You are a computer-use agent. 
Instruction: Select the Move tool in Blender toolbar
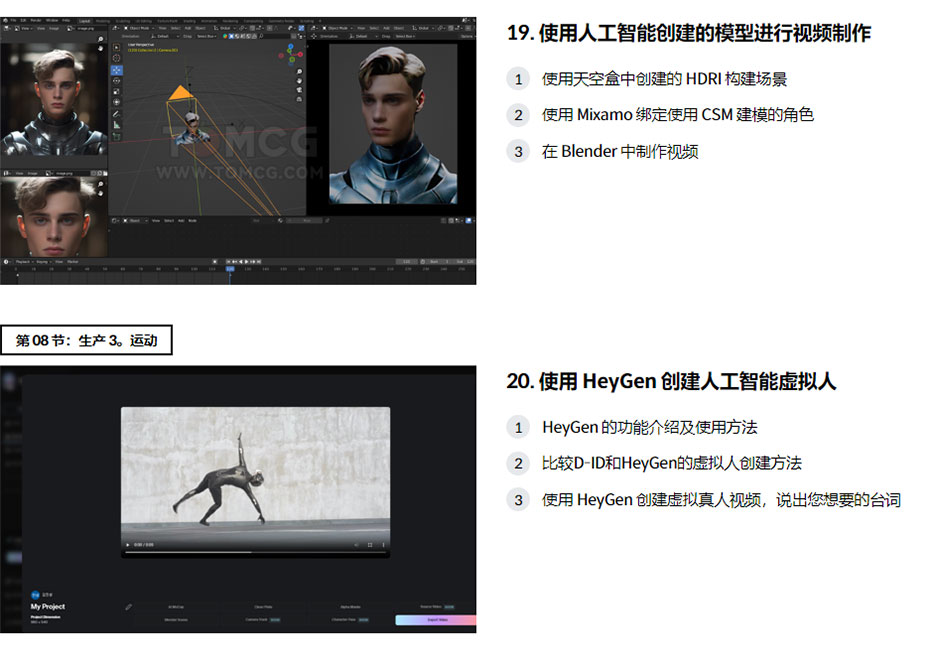[117, 70]
